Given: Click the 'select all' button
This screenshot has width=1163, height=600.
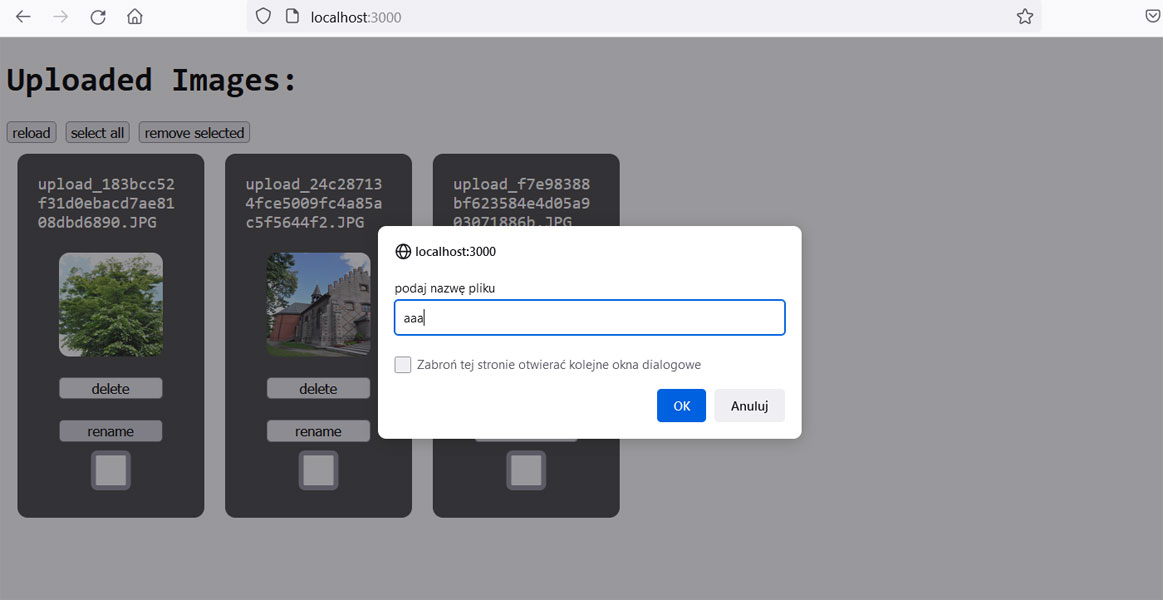Looking at the screenshot, I should [x=97, y=133].
